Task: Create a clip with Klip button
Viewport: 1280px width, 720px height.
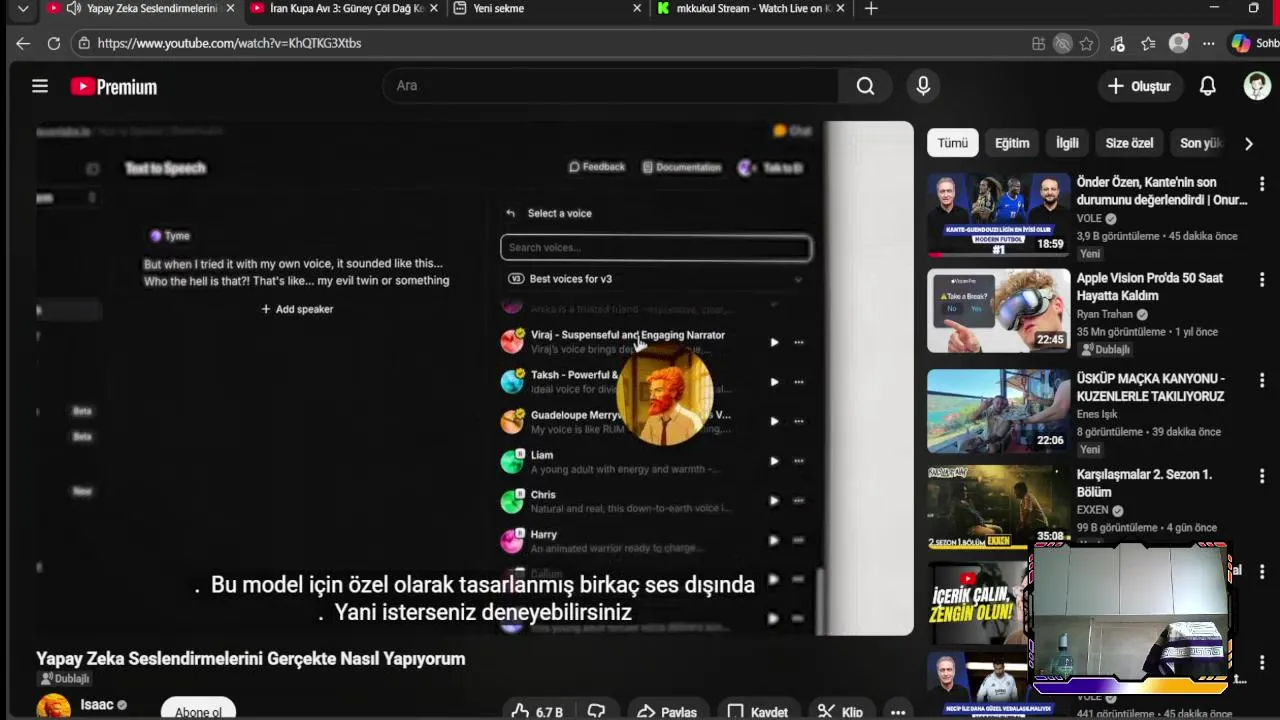Action: pyautogui.click(x=840, y=711)
